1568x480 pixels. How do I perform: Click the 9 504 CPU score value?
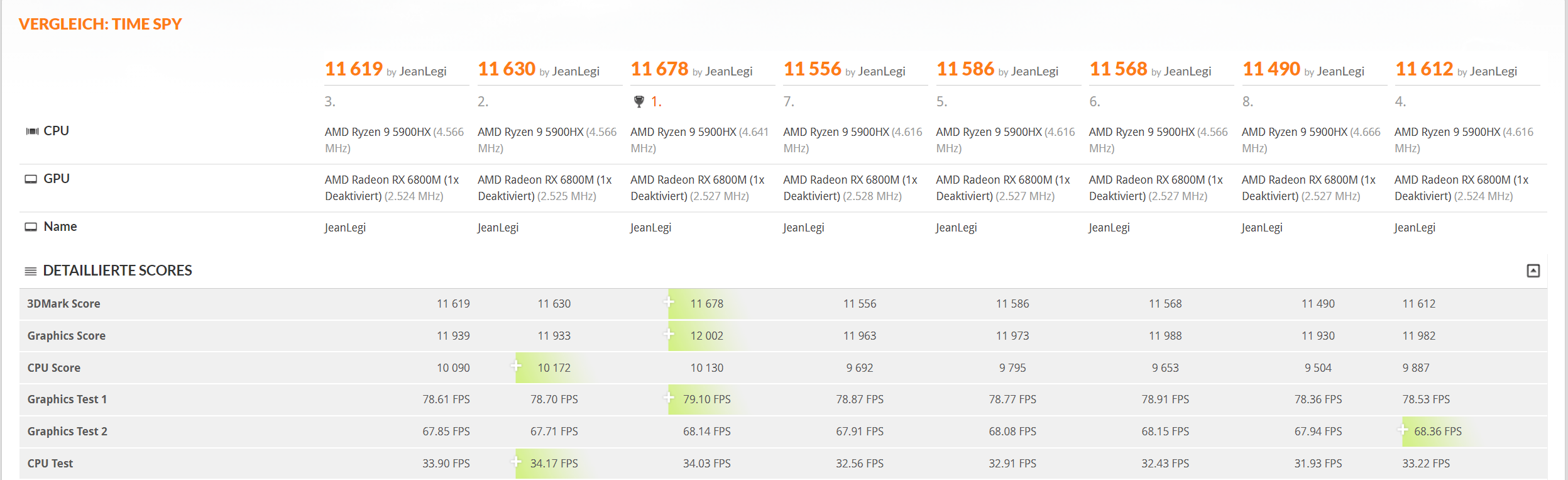[x=1318, y=368]
